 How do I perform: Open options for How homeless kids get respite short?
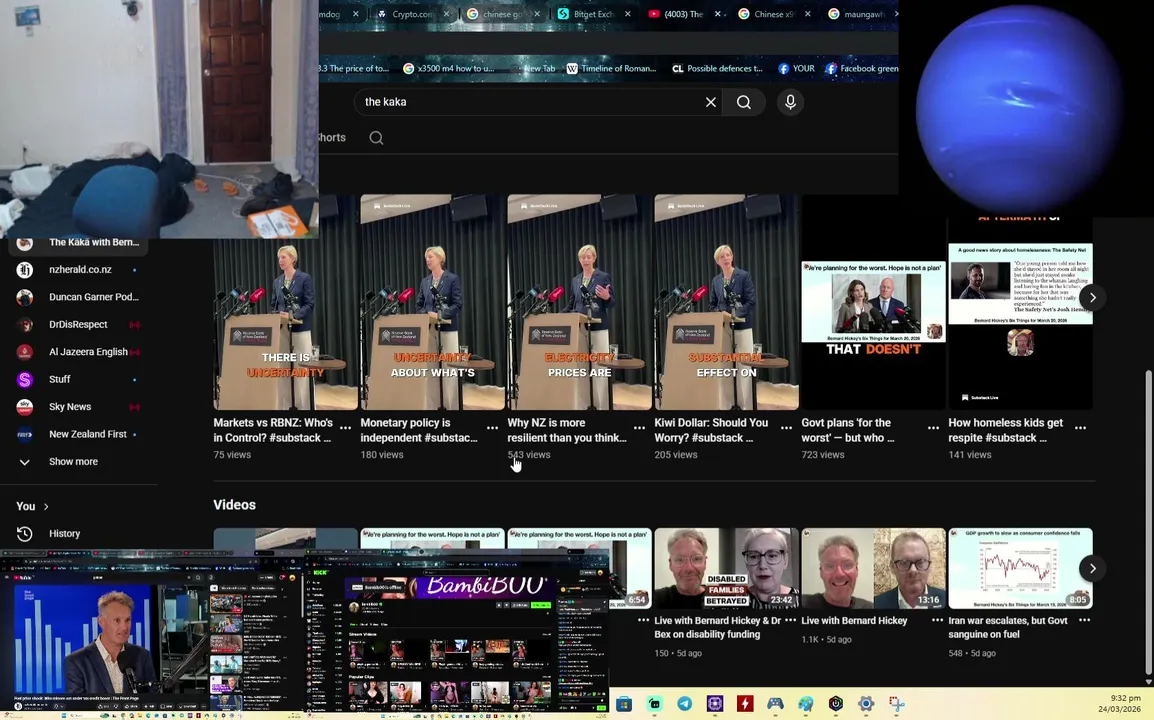click(x=1080, y=428)
